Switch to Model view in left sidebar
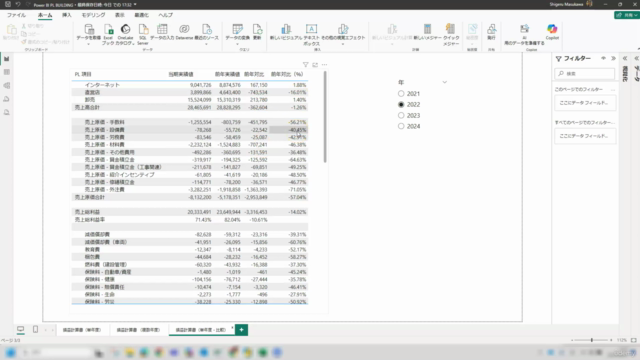 pyautogui.click(x=7, y=86)
